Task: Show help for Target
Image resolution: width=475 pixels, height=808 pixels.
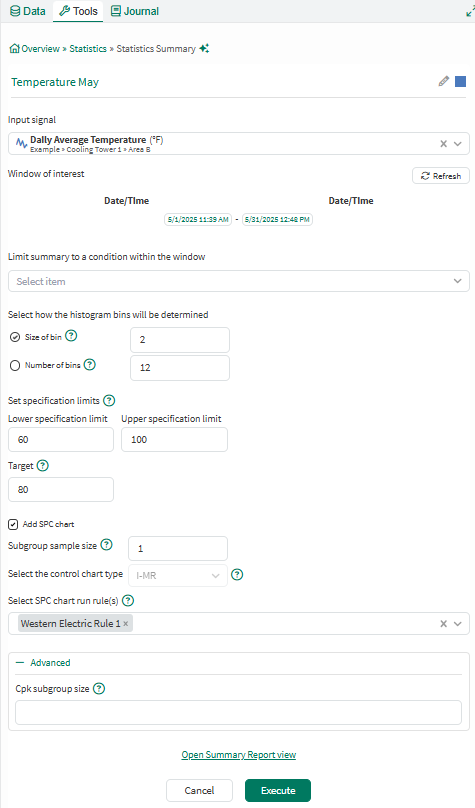Action: pos(43,465)
